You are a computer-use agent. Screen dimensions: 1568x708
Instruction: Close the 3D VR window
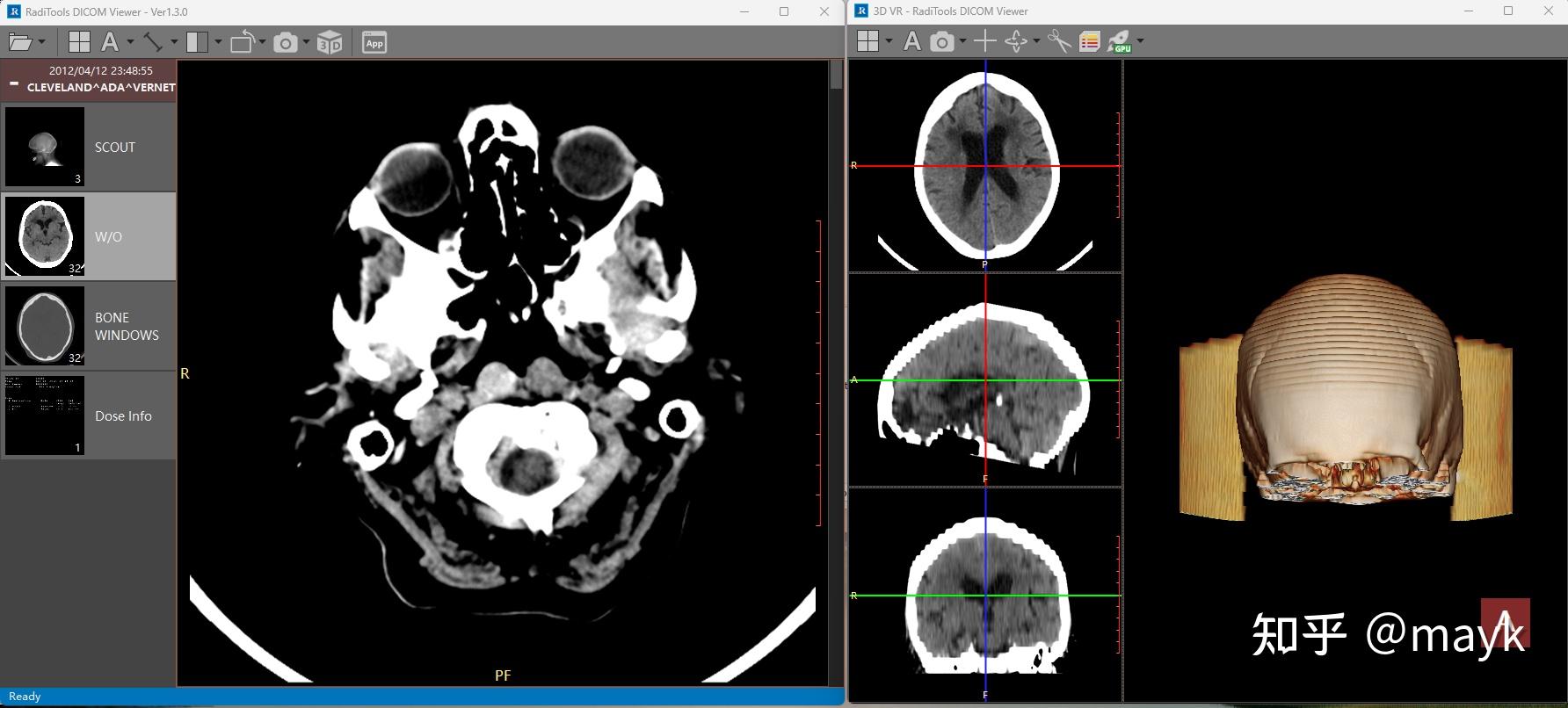[1549, 11]
